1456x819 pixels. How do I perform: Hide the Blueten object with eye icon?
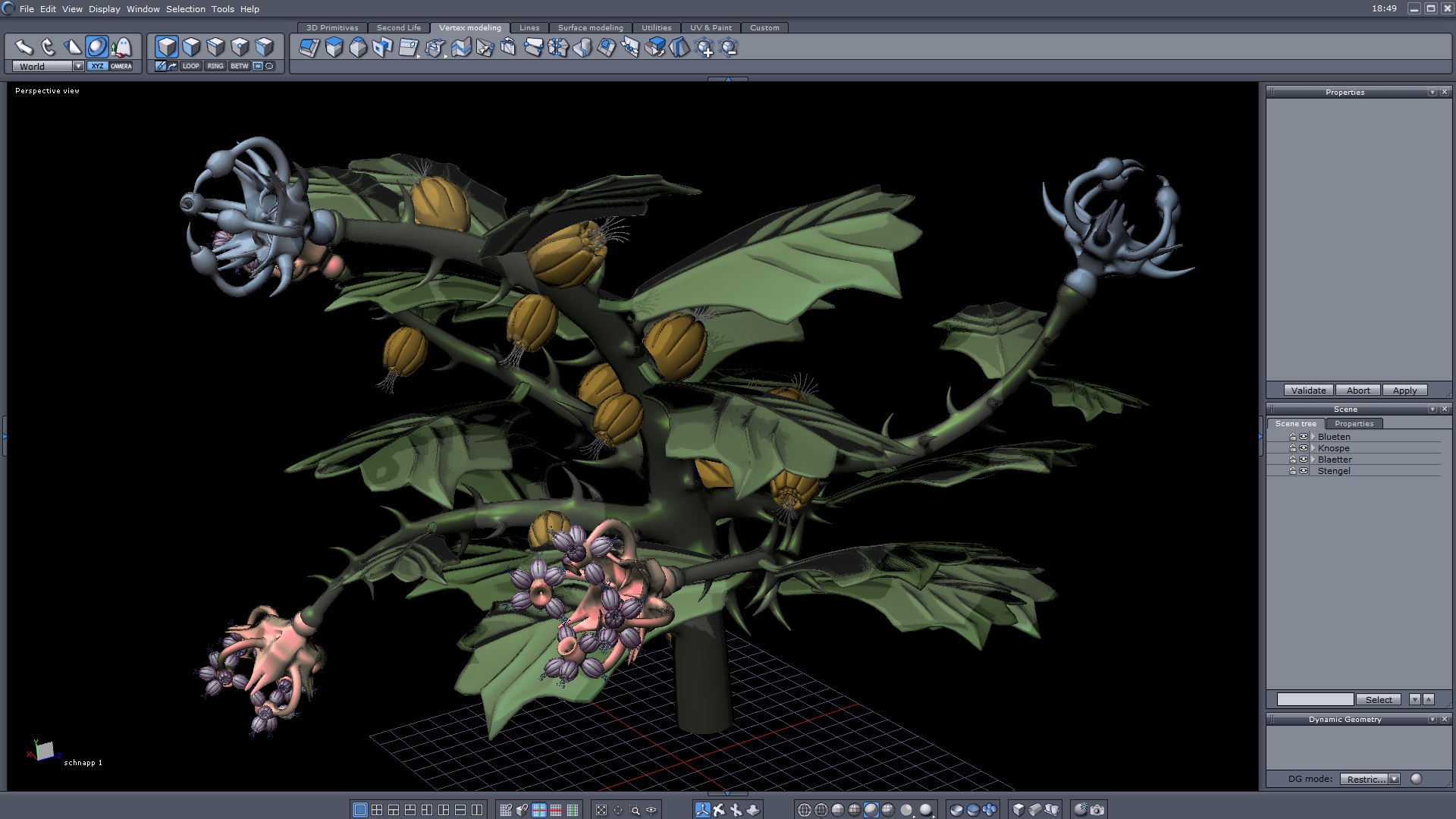tap(1304, 437)
